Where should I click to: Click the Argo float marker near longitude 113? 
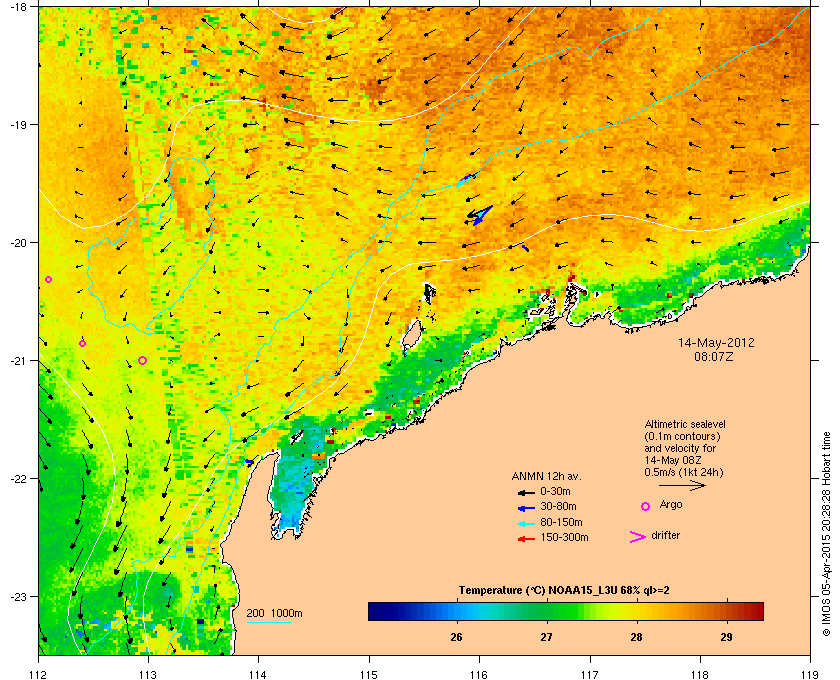point(142,361)
